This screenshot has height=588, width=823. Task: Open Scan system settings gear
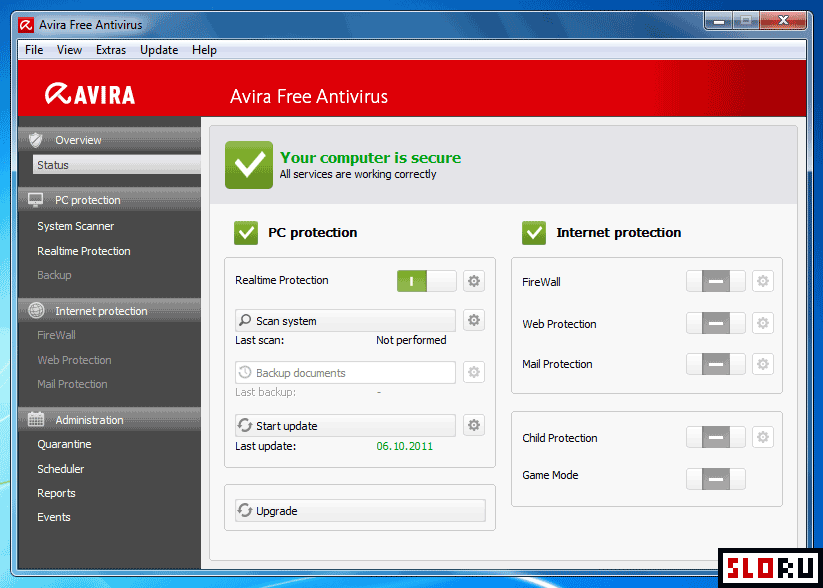[x=474, y=320]
